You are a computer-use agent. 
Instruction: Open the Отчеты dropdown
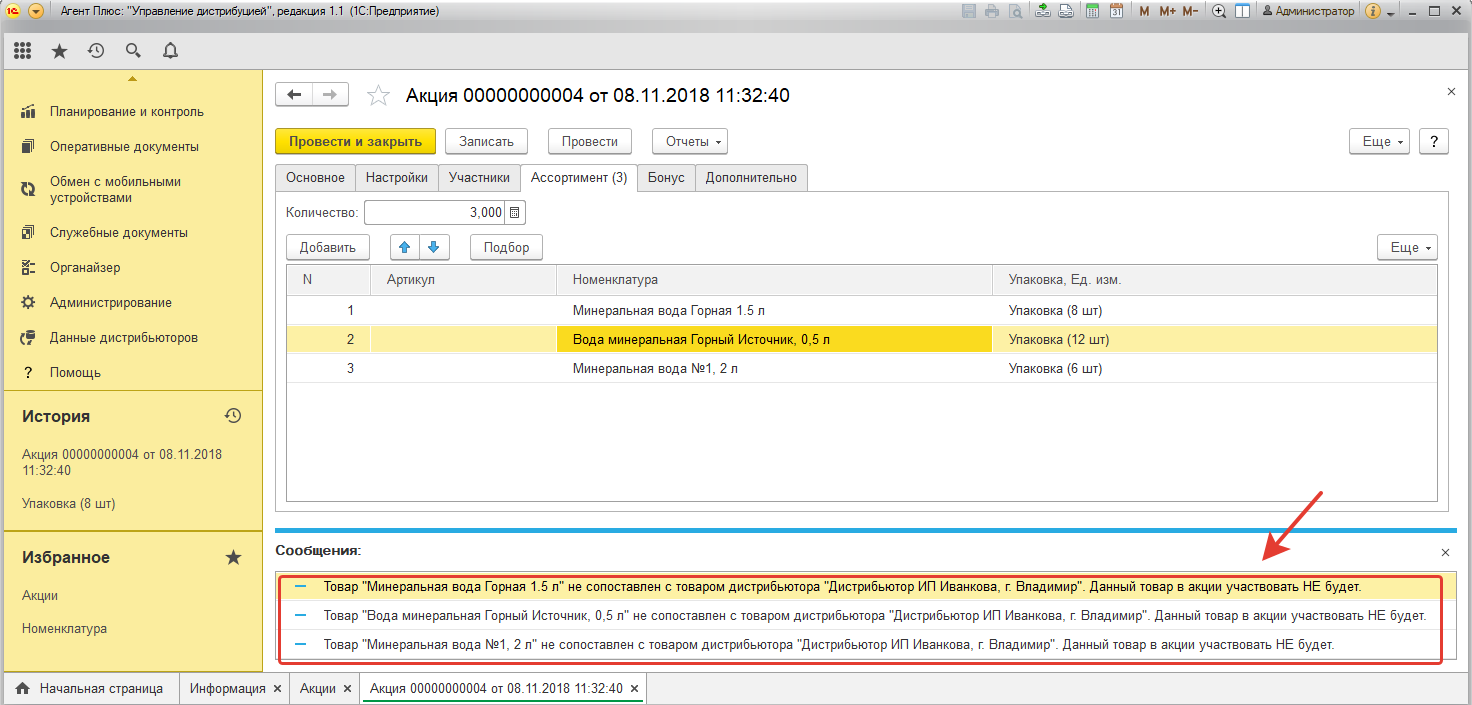[689, 141]
